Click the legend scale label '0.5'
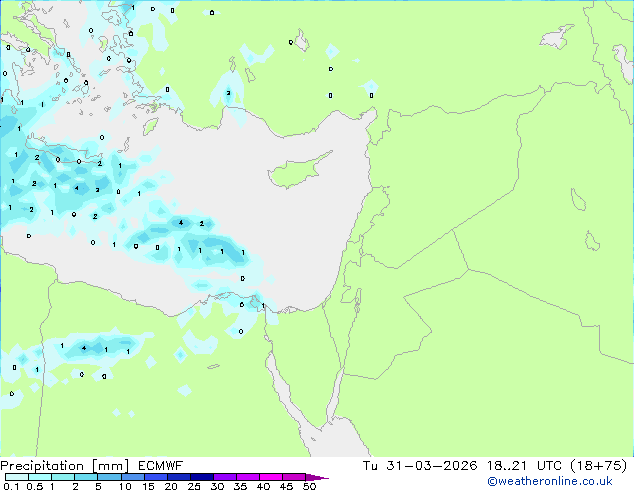 35,486
